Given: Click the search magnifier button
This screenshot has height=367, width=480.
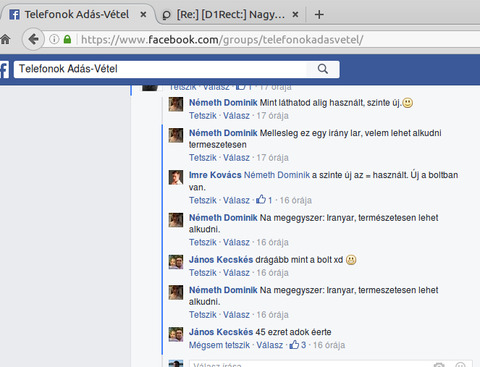Looking at the screenshot, I should tap(323, 69).
